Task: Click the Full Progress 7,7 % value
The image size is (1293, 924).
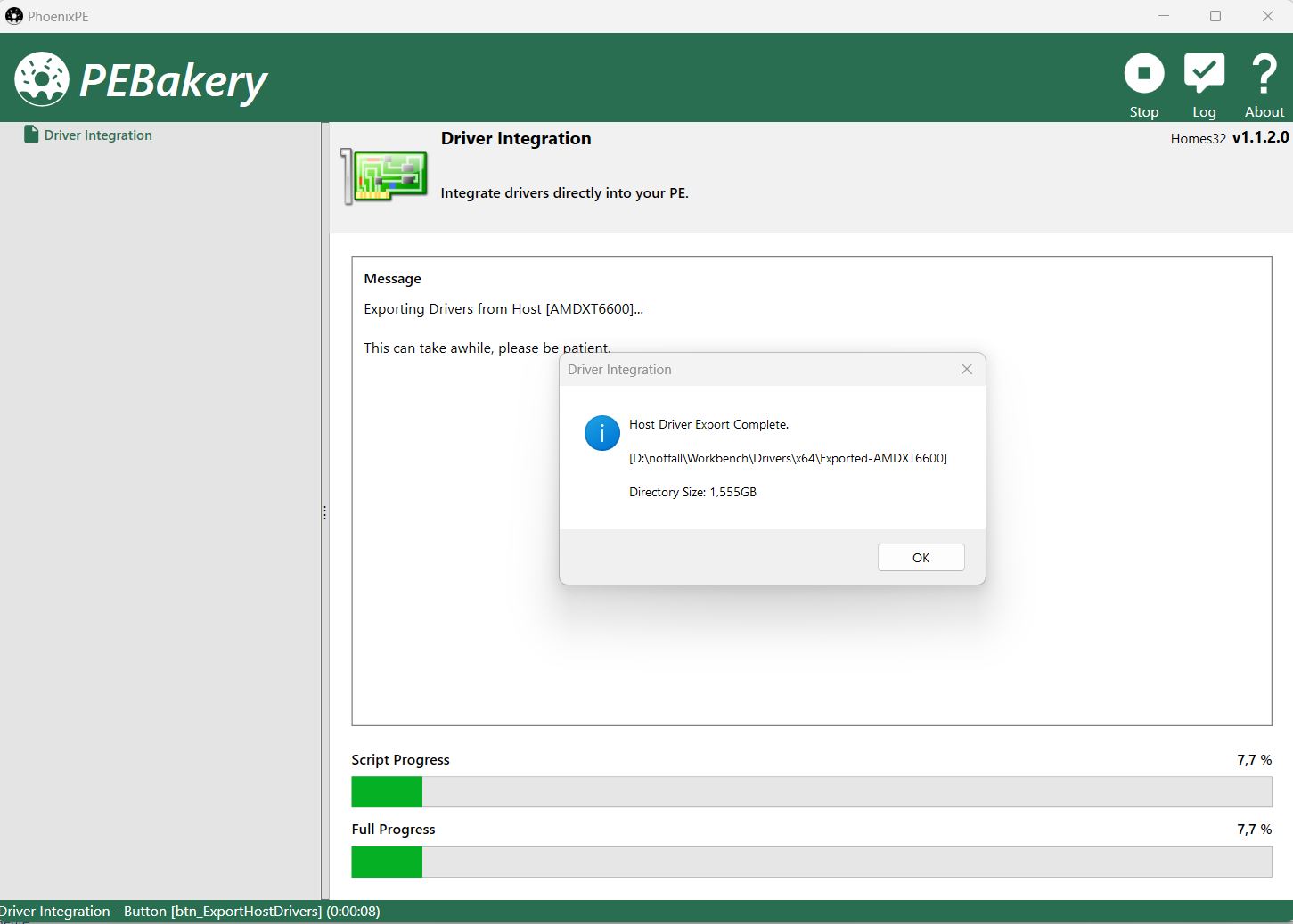Action: click(1254, 830)
